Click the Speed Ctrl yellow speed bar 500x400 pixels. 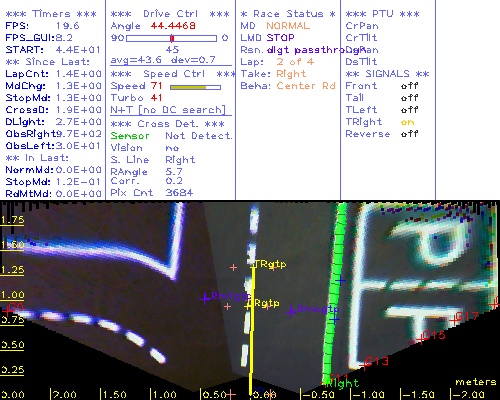195,87
